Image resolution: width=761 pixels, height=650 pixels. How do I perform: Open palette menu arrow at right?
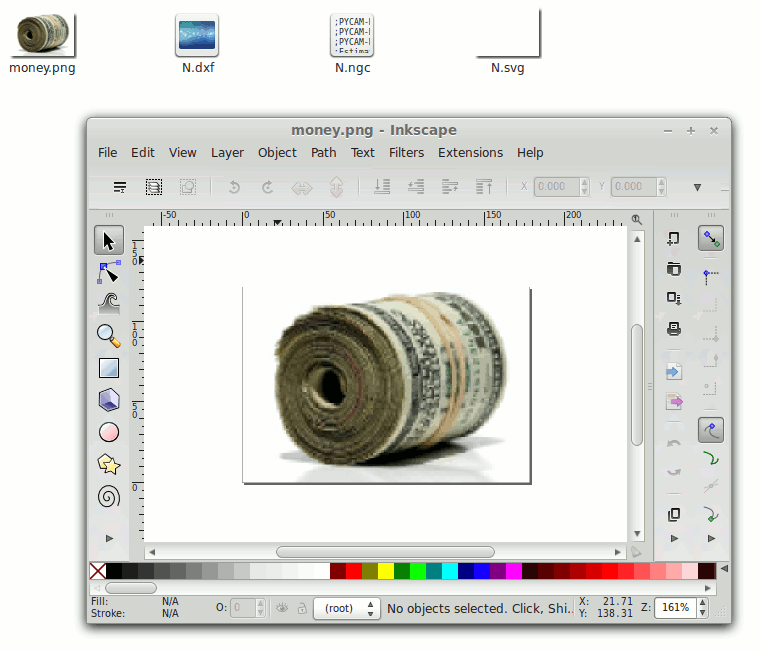[x=724, y=568]
